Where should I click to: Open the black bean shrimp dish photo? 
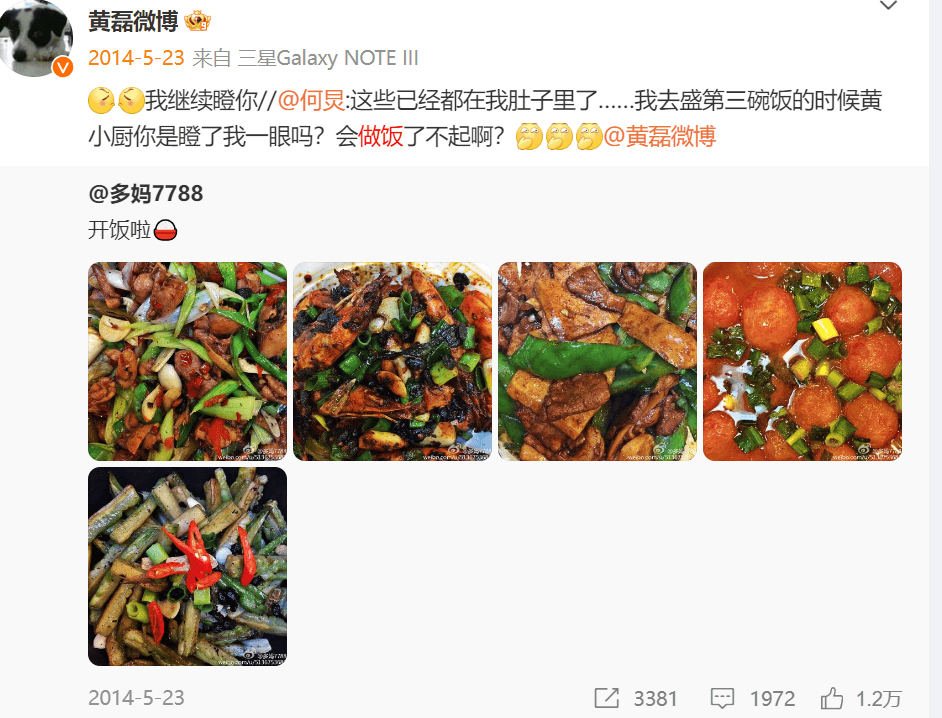tap(392, 361)
